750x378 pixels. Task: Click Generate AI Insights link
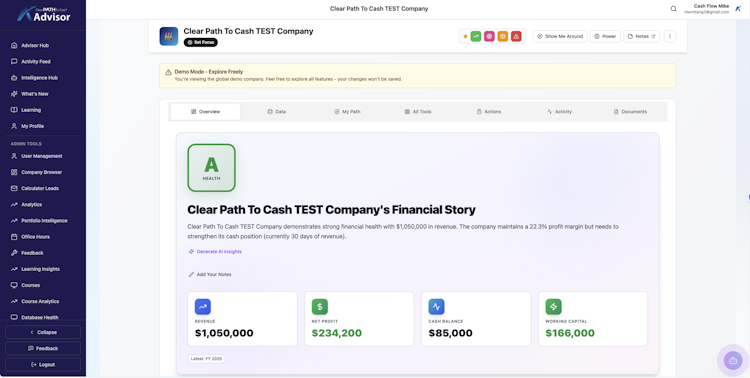coord(215,252)
